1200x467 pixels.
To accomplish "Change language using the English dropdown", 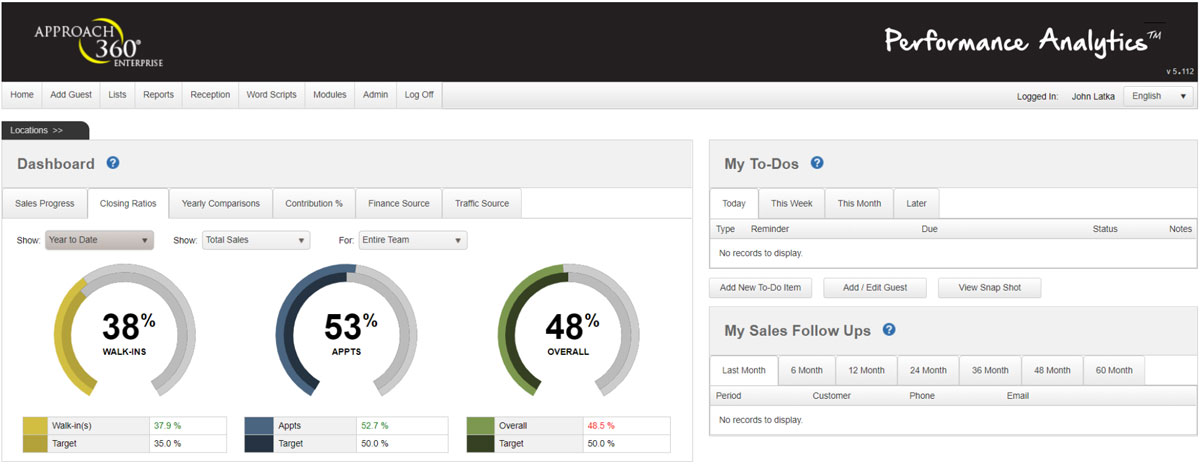I will click(x=1157, y=96).
